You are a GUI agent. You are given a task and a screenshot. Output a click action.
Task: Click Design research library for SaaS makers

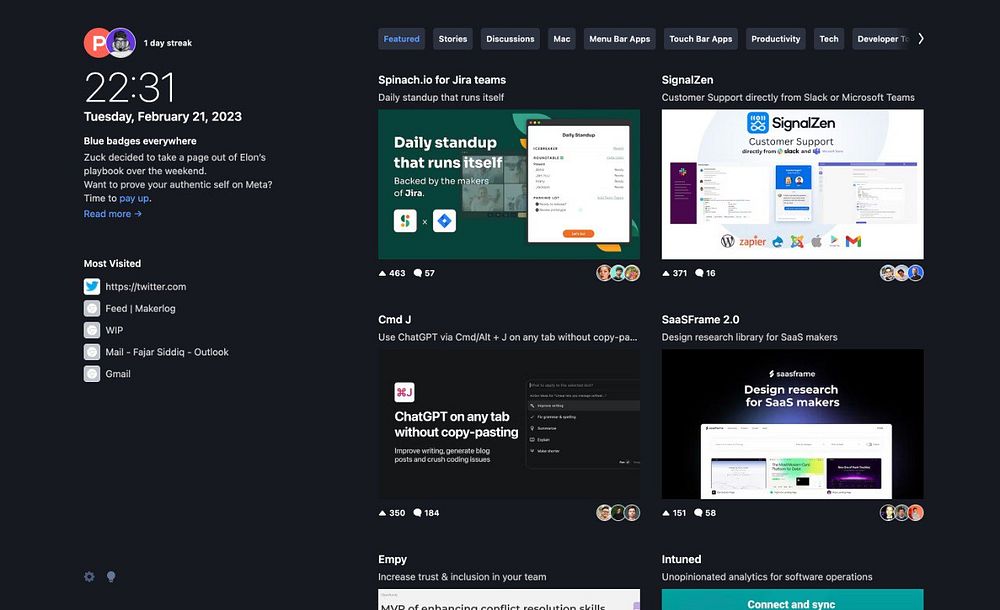coord(750,337)
